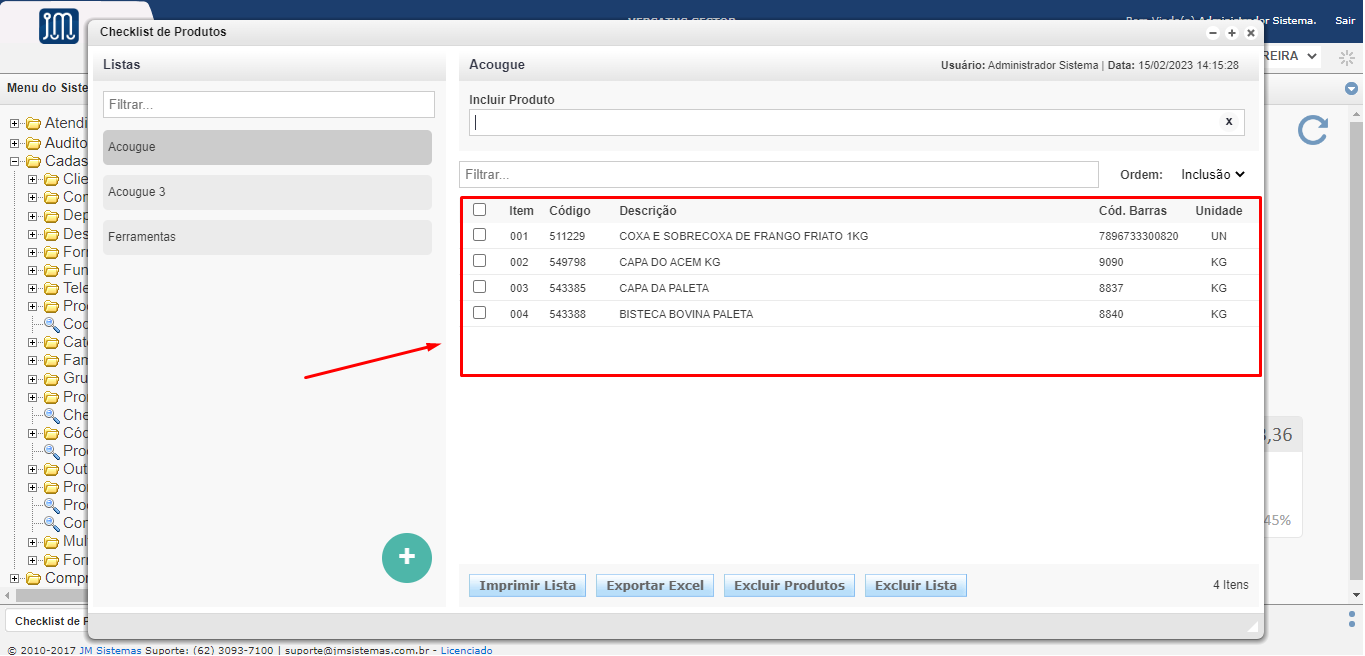Click the loading spinner icon at right
This screenshot has height=656, width=1365.
pyautogui.click(x=1346, y=57)
